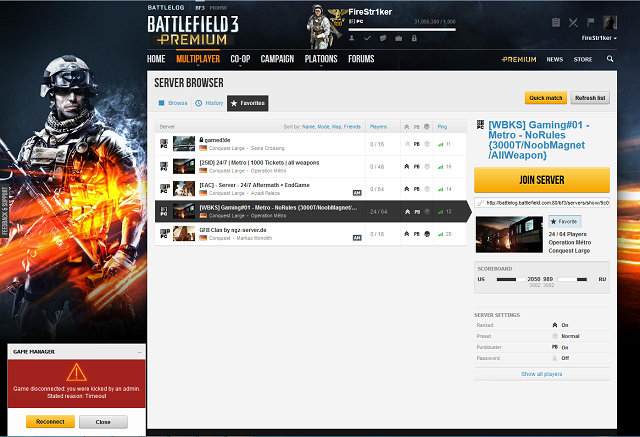Viewport: 640px width, 437px height.
Task: Select the gamed!de server row
Action: 311,144
